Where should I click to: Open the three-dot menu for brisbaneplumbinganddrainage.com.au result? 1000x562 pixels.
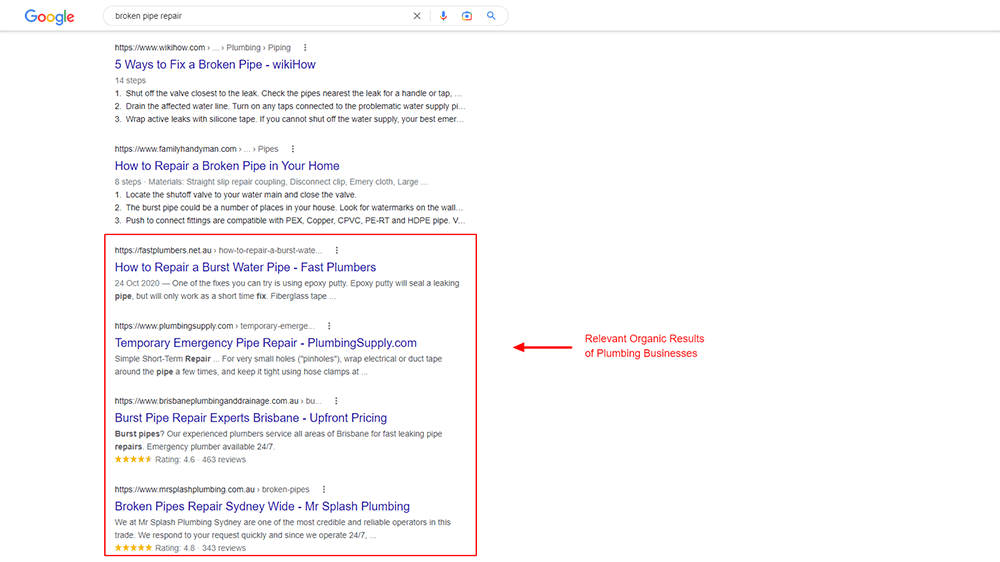(x=336, y=401)
